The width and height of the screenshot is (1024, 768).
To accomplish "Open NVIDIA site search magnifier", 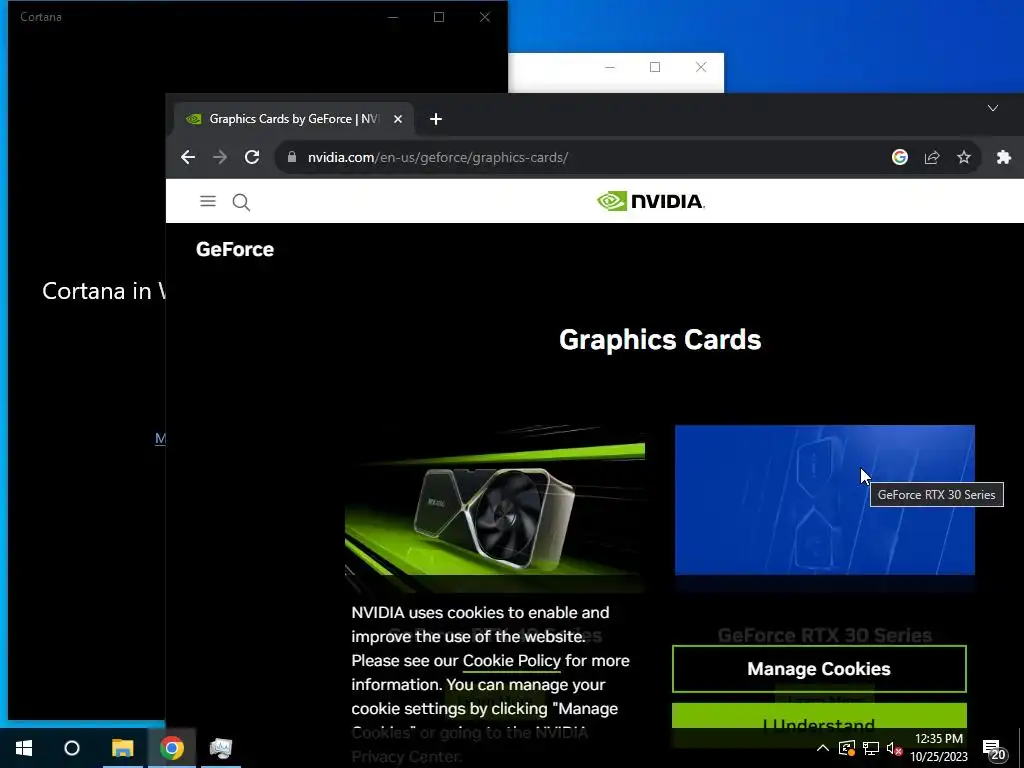I will [x=241, y=202].
